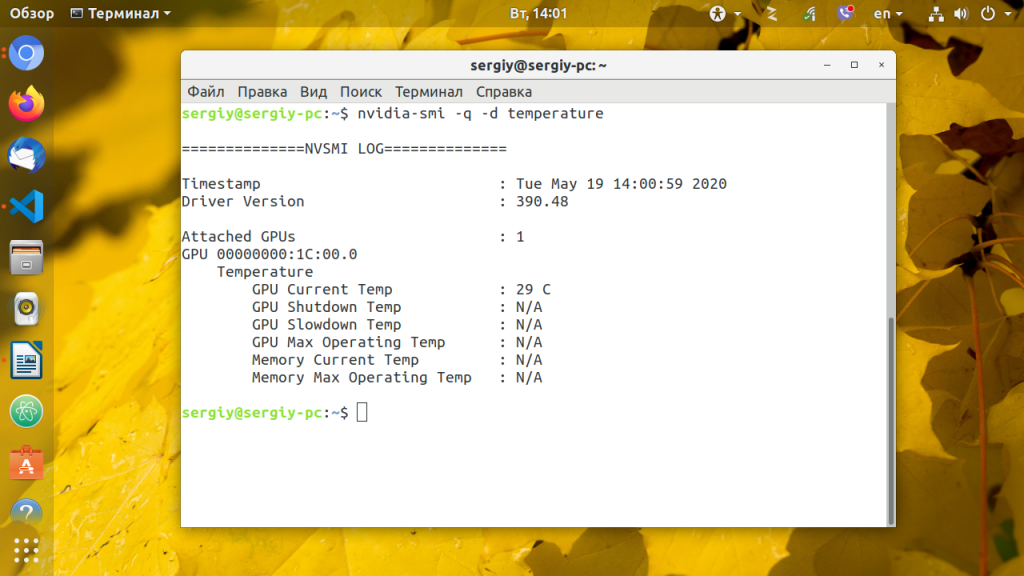1024x576 pixels.
Task: Open the Files manager dock icon
Action: (x=26, y=257)
